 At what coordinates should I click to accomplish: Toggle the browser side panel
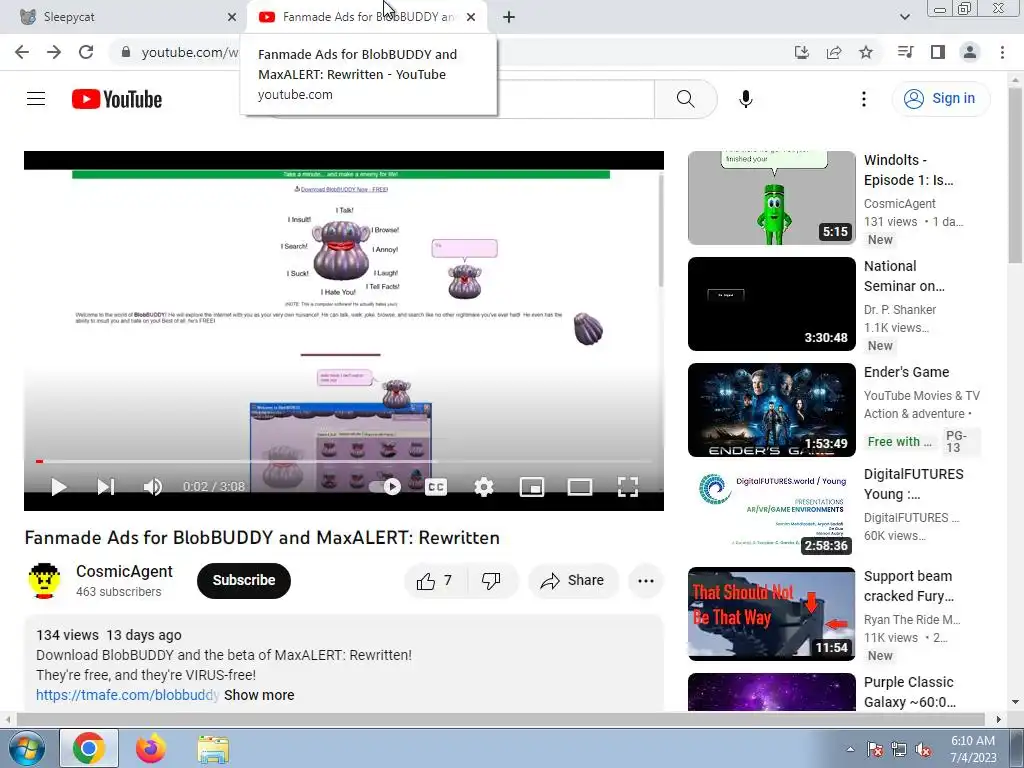tap(938, 52)
